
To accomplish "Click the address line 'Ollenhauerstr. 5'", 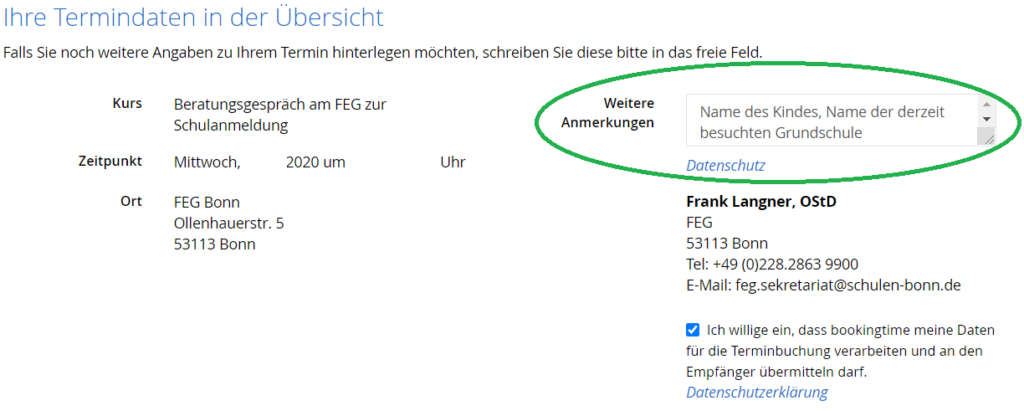I will coord(229,223).
